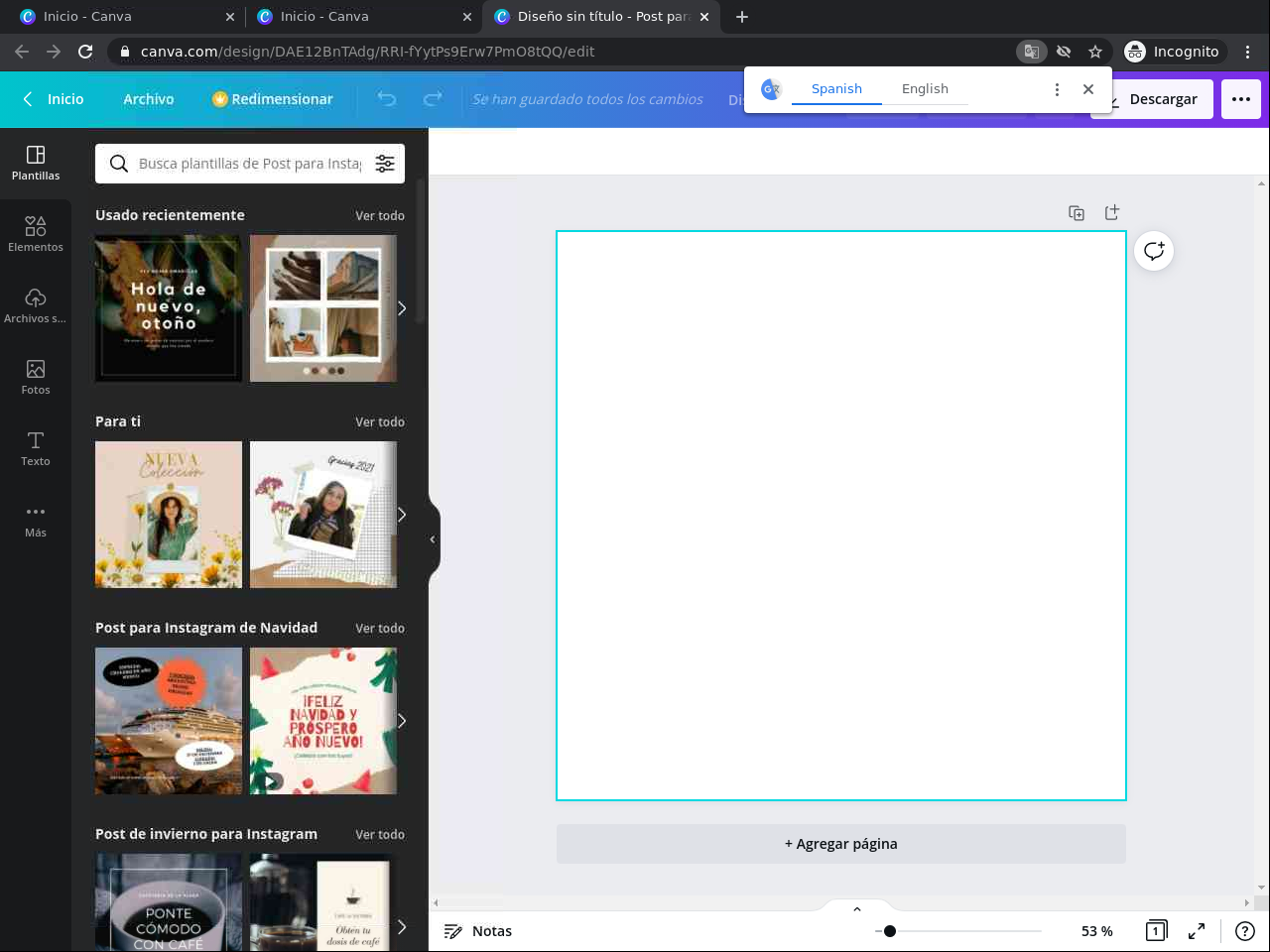
Task: Select English in translate popup
Action: point(925,89)
